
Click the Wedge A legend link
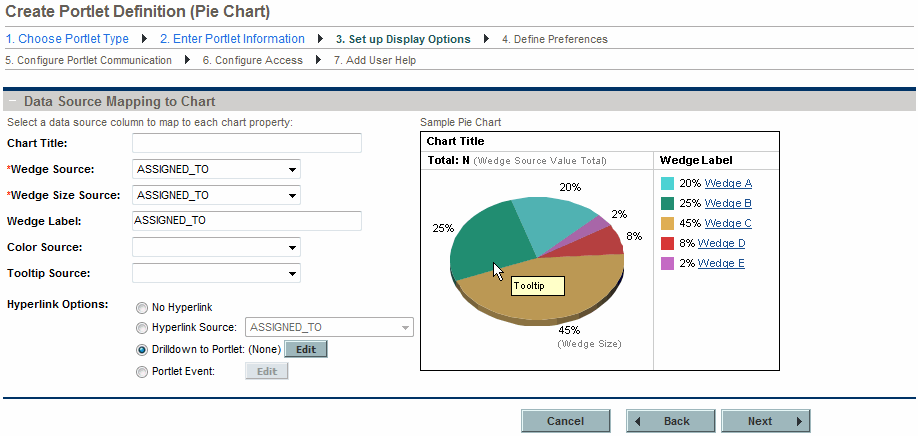[728, 183]
